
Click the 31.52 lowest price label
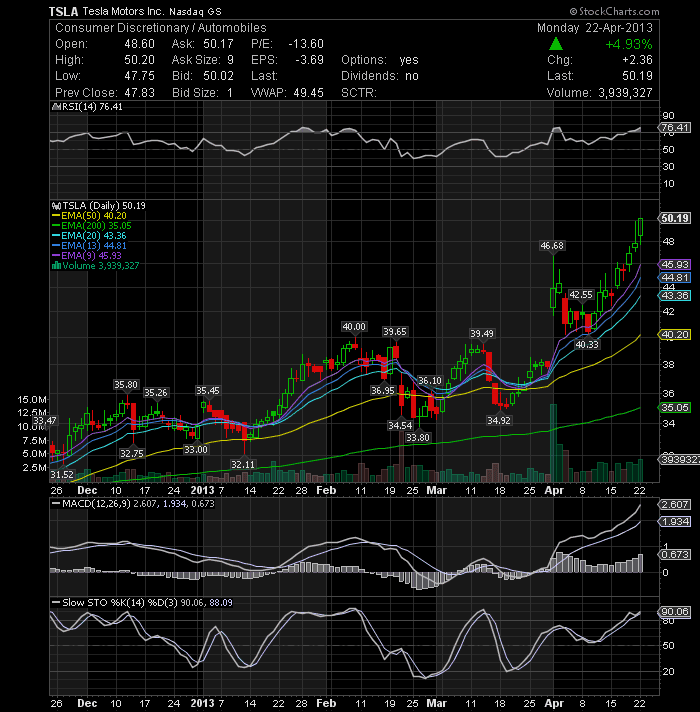(x=62, y=475)
